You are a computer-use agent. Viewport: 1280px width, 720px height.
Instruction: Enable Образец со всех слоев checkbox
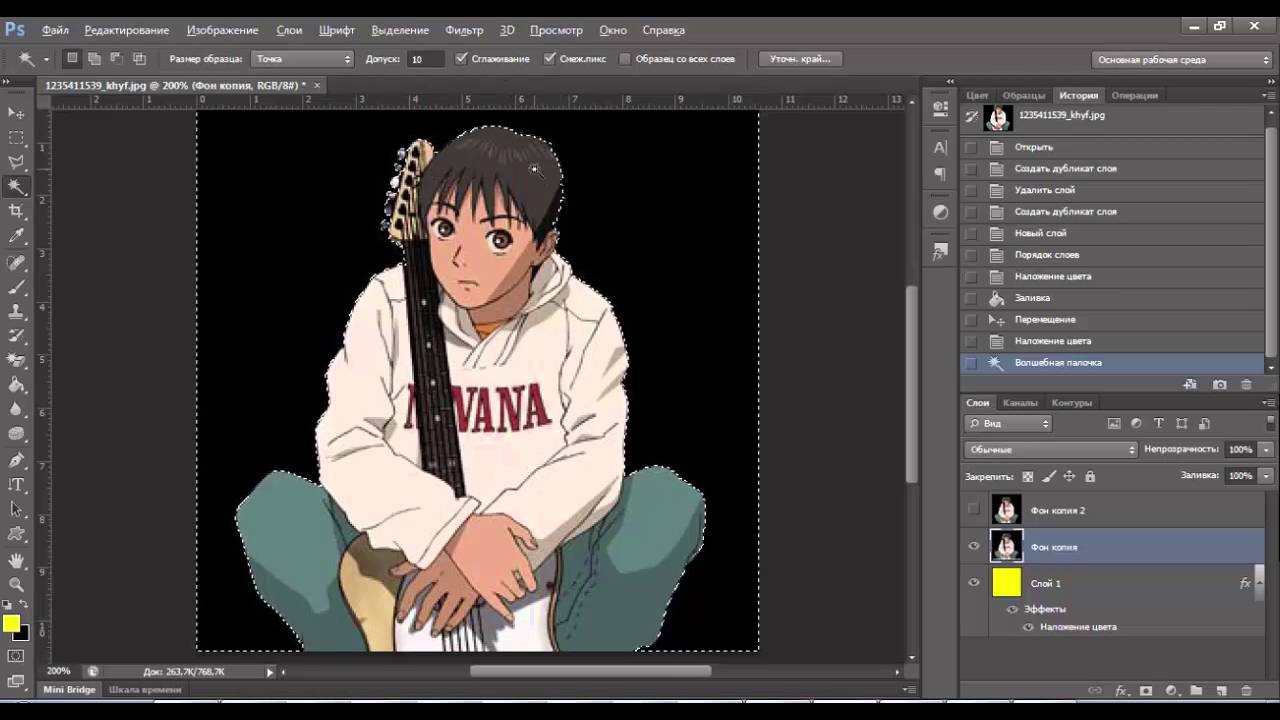click(x=625, y=59)
